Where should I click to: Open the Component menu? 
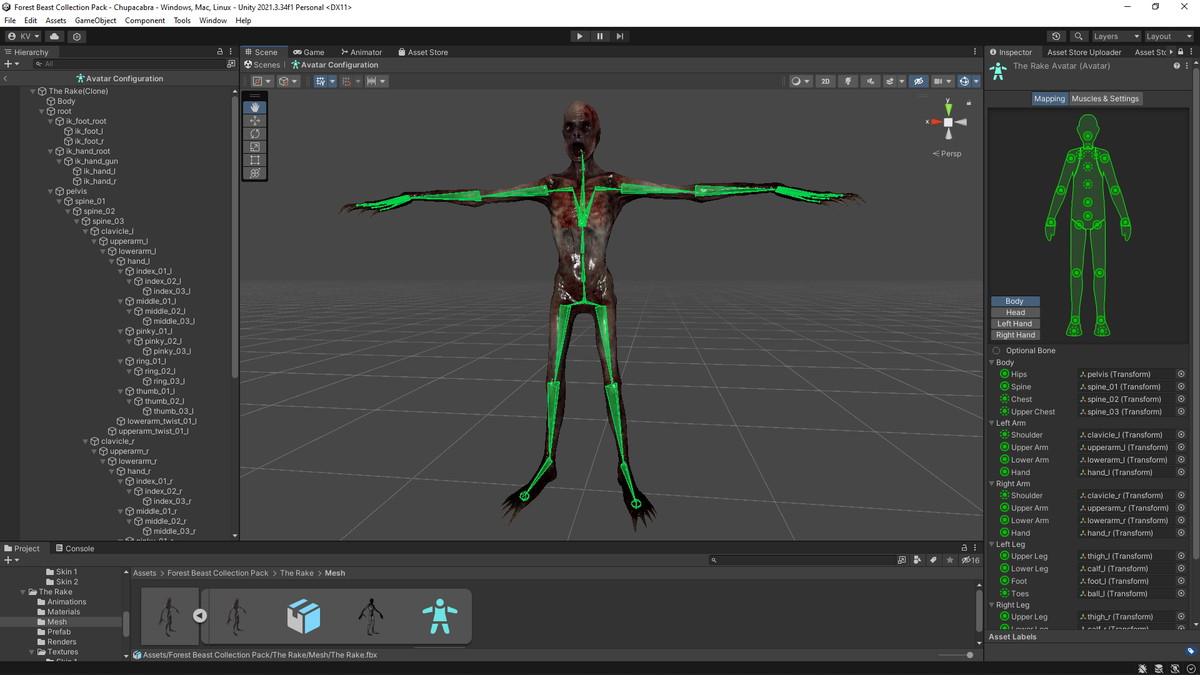[145, 20]
